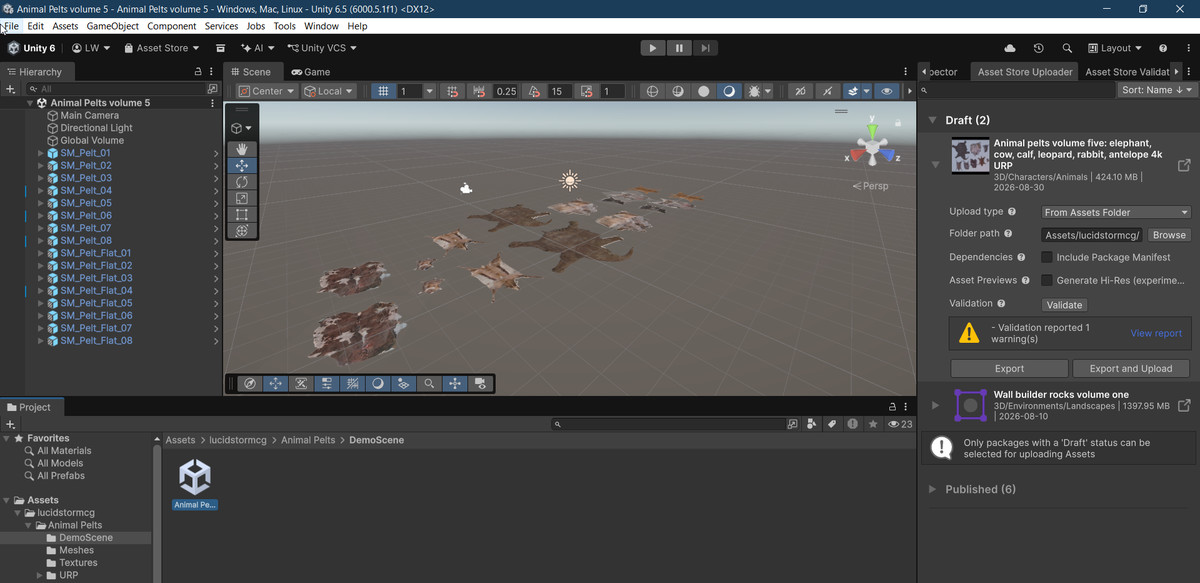Expand SM_Pelt_01 in Hierarchy

41,153
